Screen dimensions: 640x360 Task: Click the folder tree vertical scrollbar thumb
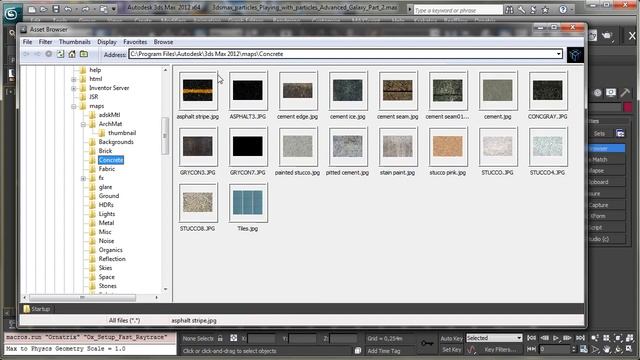click(x=165, y=136)
